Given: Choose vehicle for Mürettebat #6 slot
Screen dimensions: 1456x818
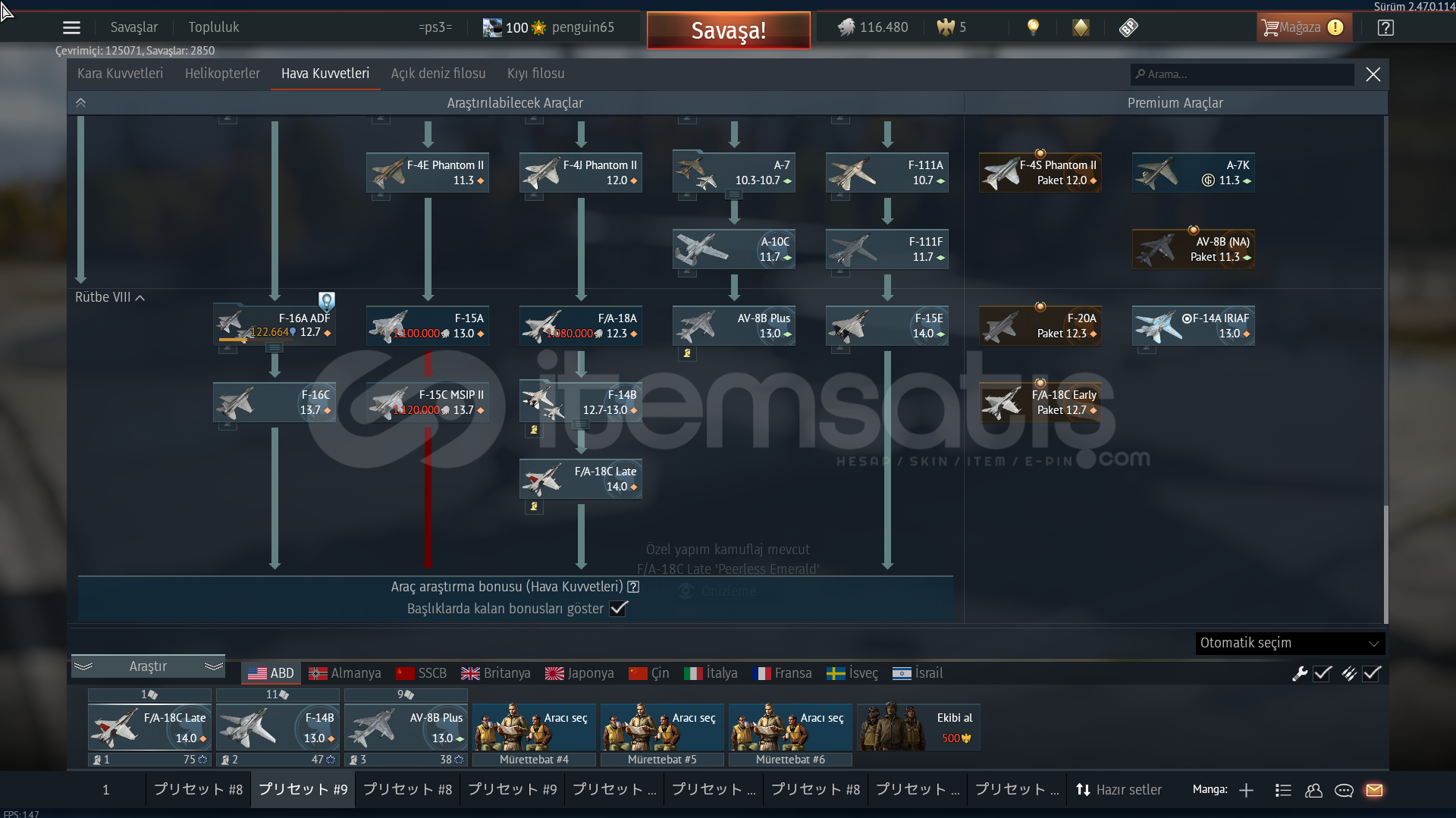Looking at the screenshot, I should 790,727.
